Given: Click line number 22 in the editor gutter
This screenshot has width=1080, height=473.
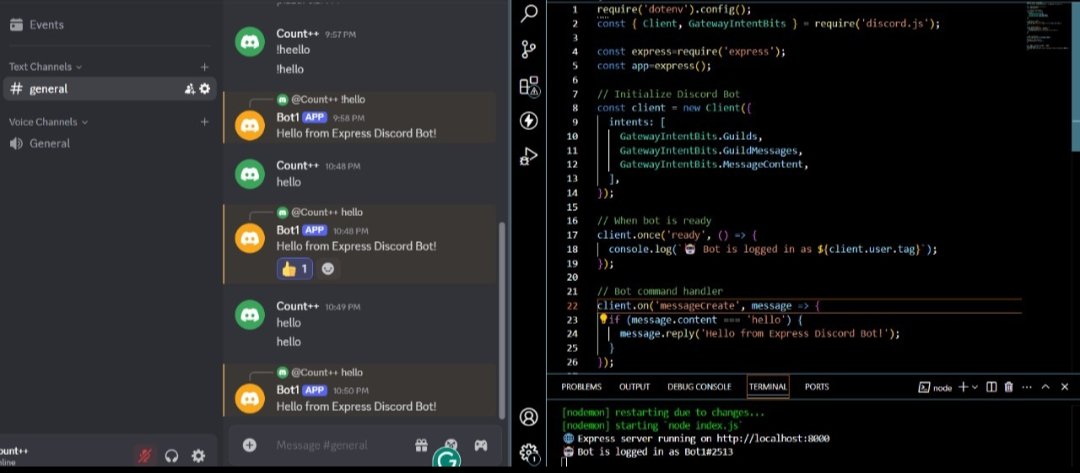Looking at the screenshot, I should 572,306.
